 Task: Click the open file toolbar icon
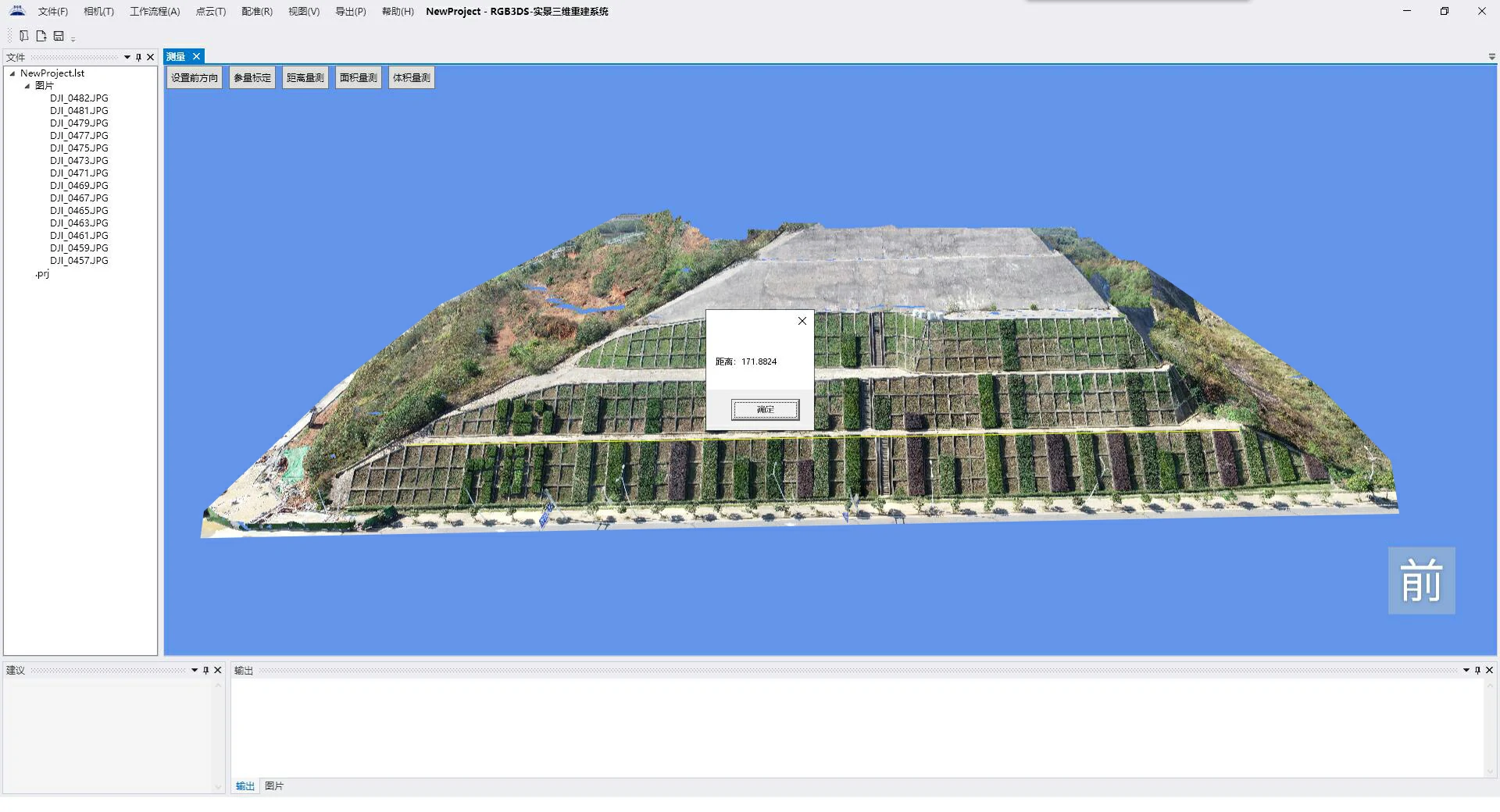coord(41,36)
